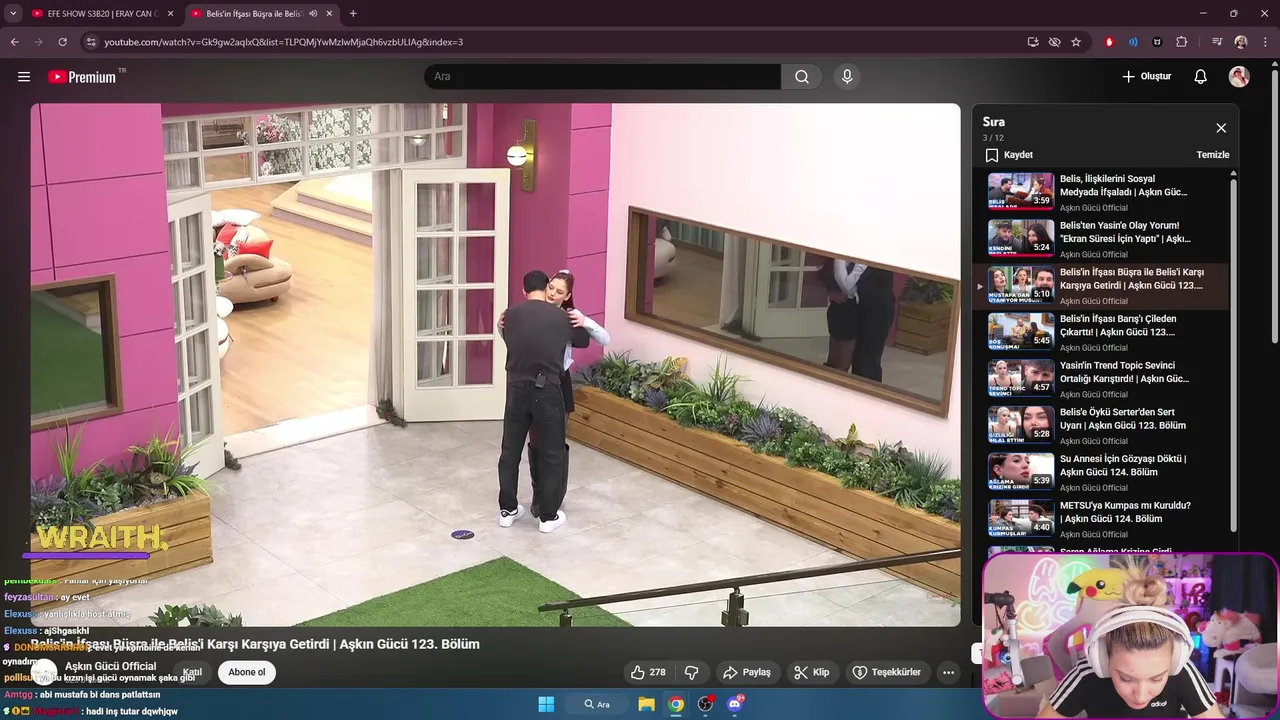The height and width of the screenshot is (720, 1280).
Task: Play 'Yasin'in Trend Topic Sevinci' video
Action: click(1107, 379)
